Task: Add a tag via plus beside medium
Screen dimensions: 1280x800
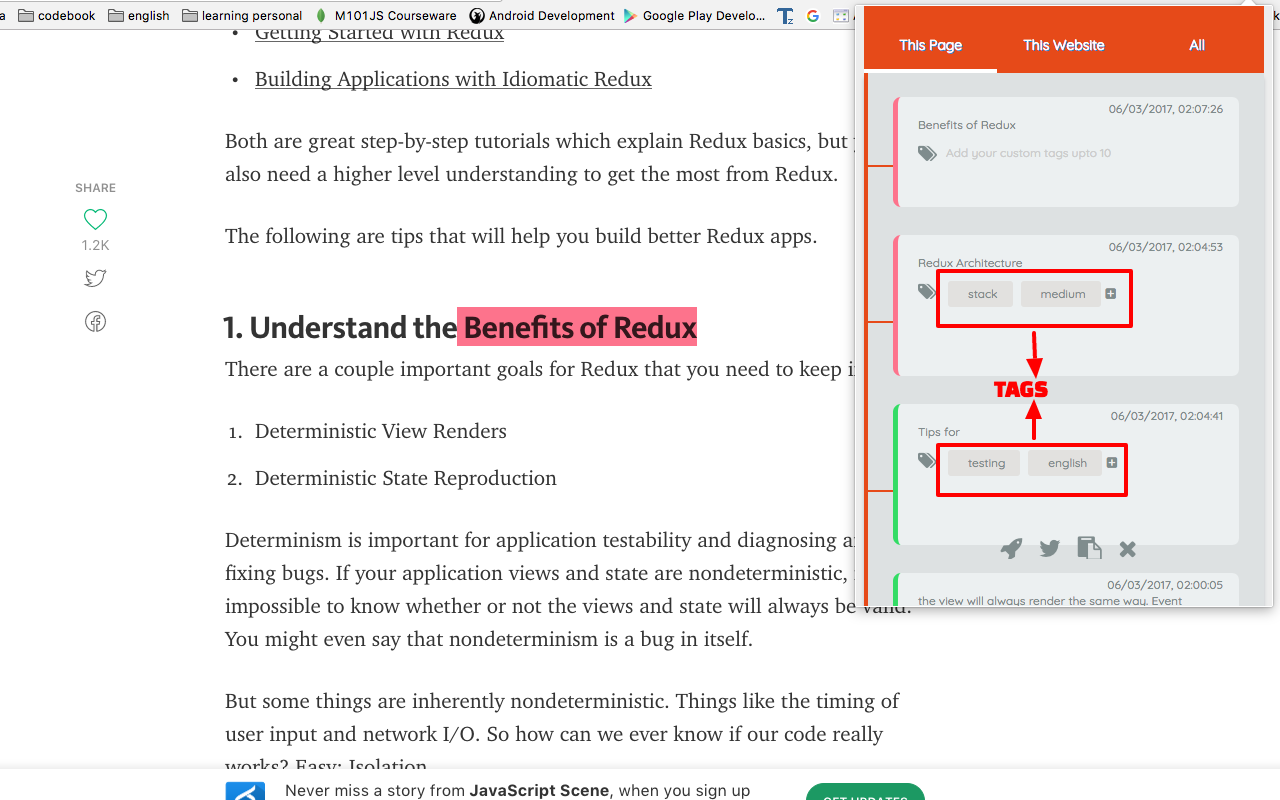Action: (1111, 293)
